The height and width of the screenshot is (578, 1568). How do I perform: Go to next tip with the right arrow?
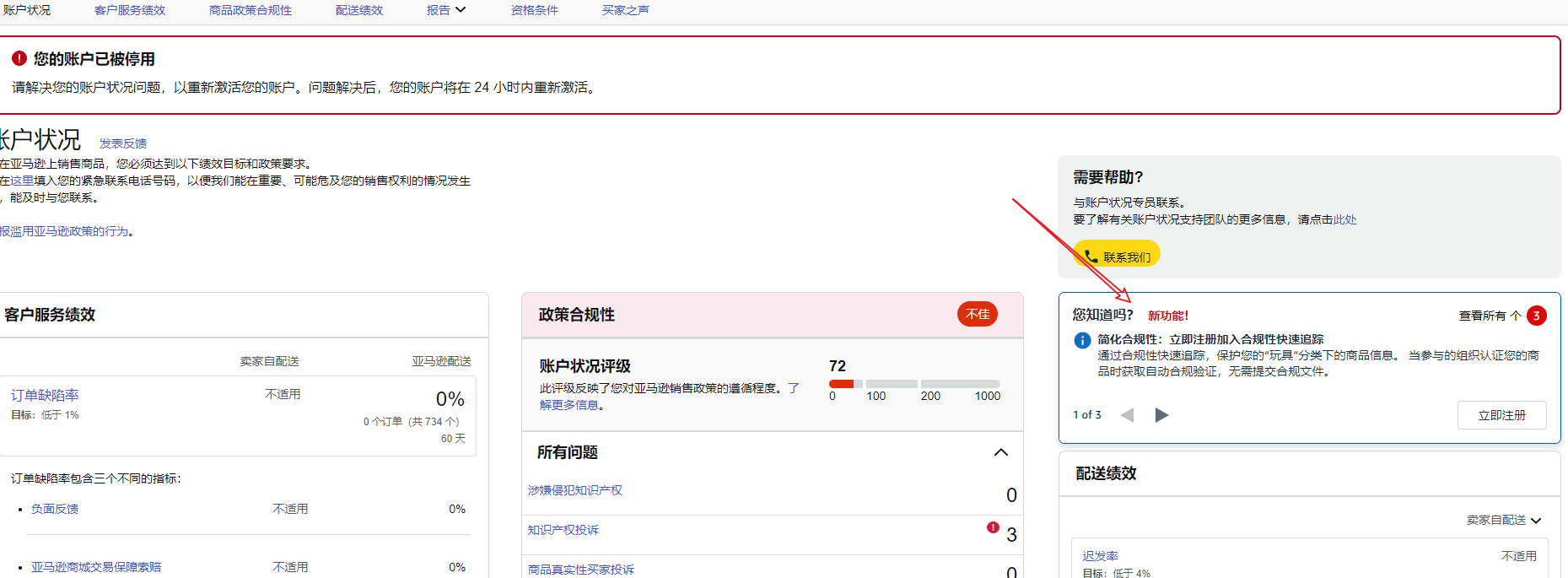1161,415
